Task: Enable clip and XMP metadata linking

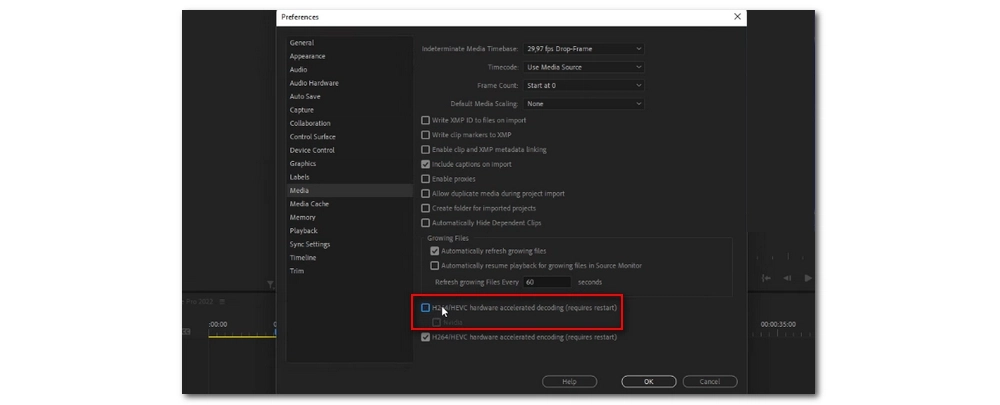Action: click(425, 149)
